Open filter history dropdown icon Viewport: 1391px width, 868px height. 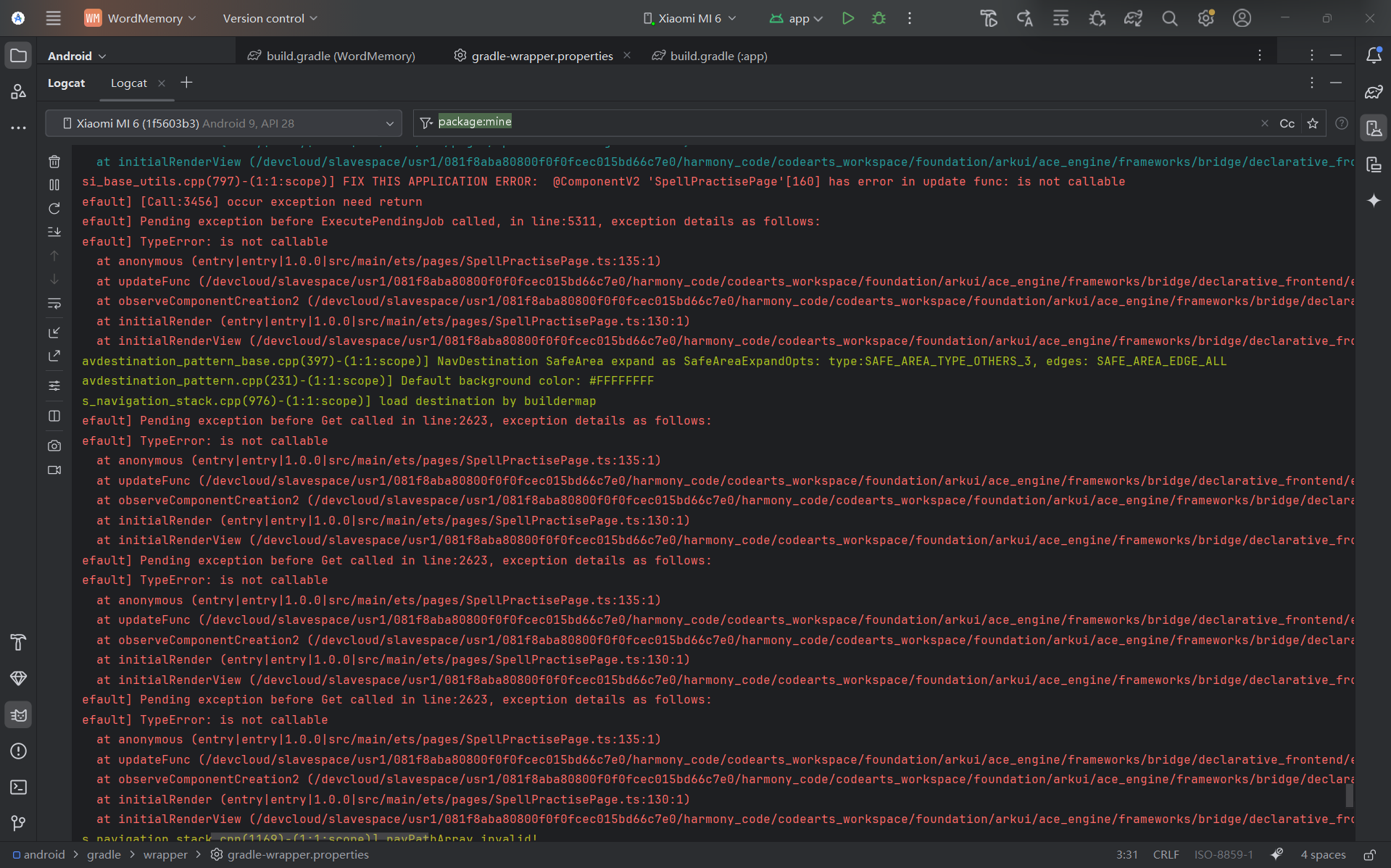[426, 123]
